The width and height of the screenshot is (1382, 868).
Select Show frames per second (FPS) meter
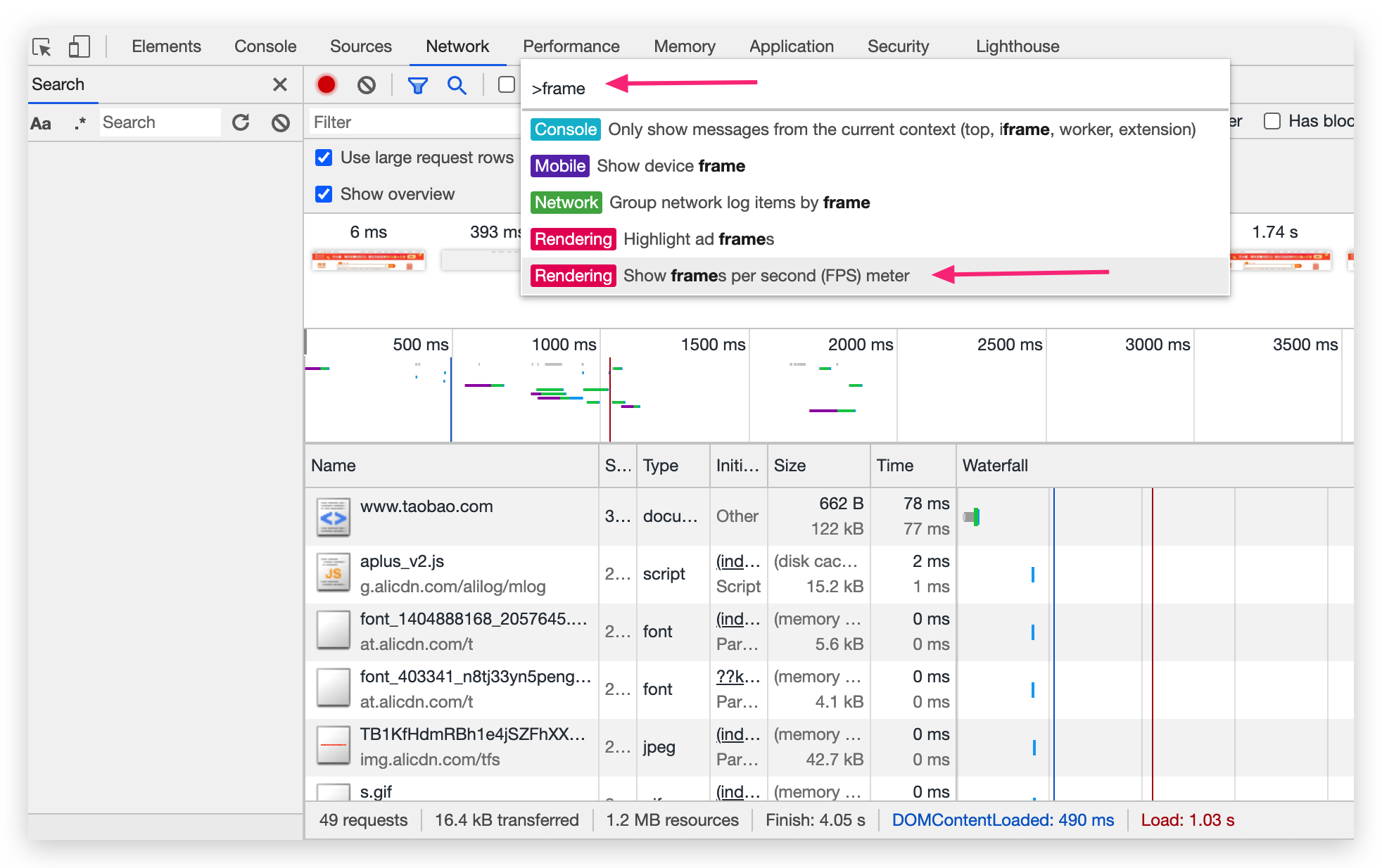point(766,276)
